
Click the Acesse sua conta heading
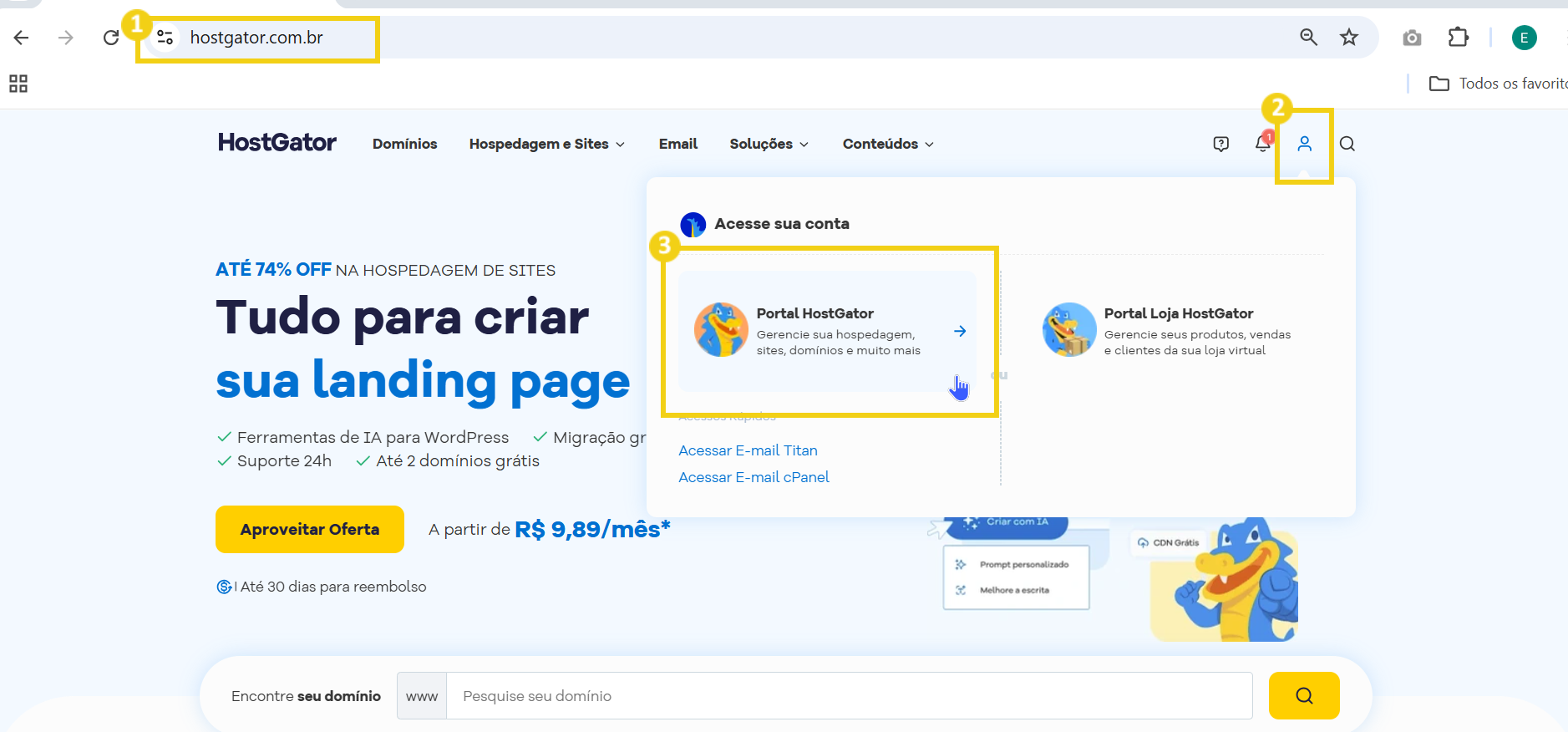[x=782, y=224]
